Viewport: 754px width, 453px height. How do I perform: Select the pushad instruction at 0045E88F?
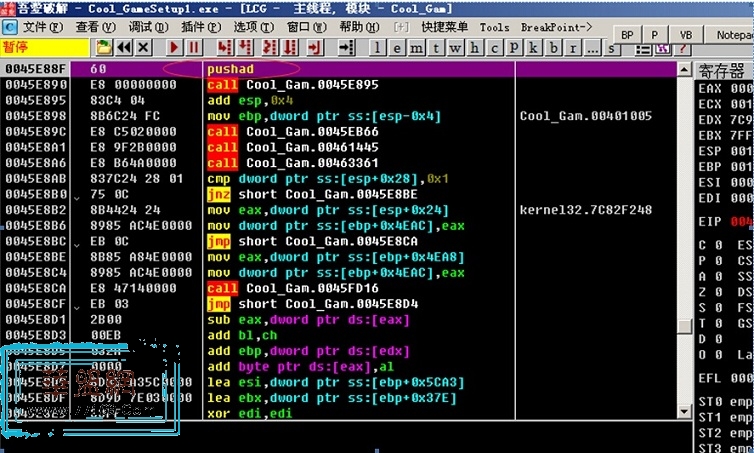[231, 69]
